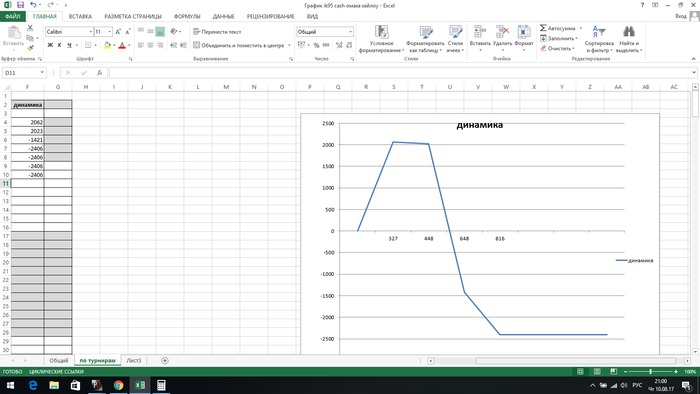Click the zoom slider handle

tap(650, 371)
